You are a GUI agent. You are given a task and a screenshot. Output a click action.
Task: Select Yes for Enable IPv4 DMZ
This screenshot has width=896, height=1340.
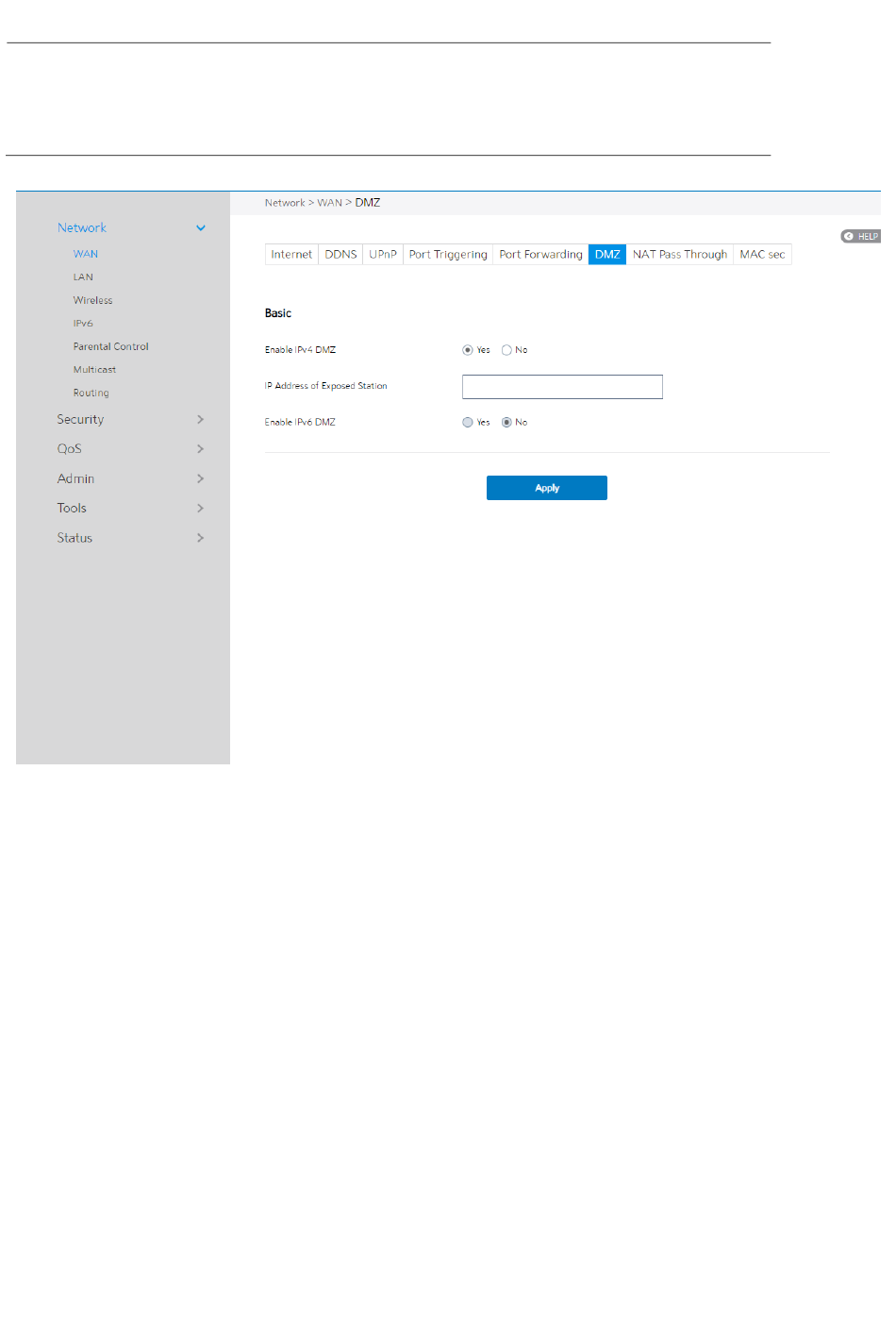(468, 350)
